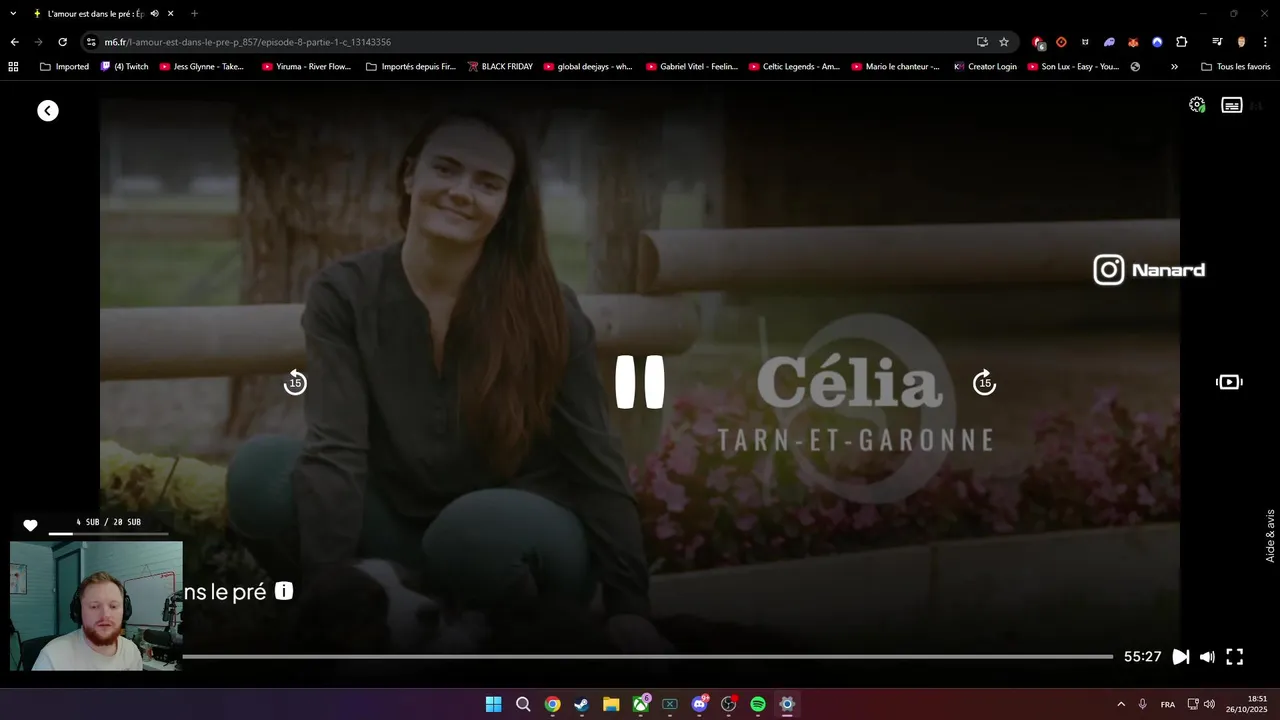Image resolution: width=1280 pixels, height=720 pixels.
Task: Toggle subtitles in the video player
Action: tap(1232, 105)
